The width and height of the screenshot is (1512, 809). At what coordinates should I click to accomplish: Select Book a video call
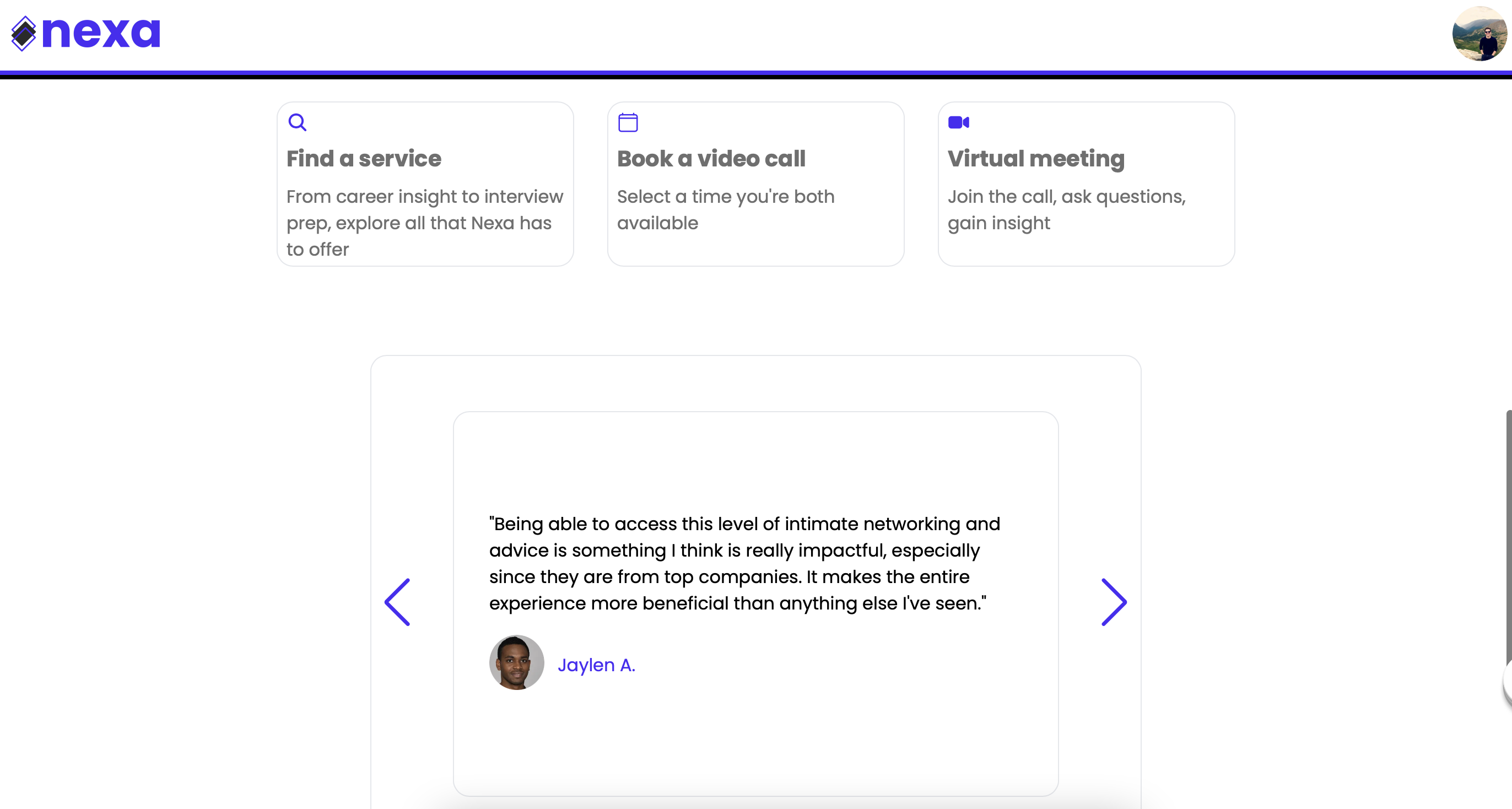pyautogui.click(x=755, y=183)
